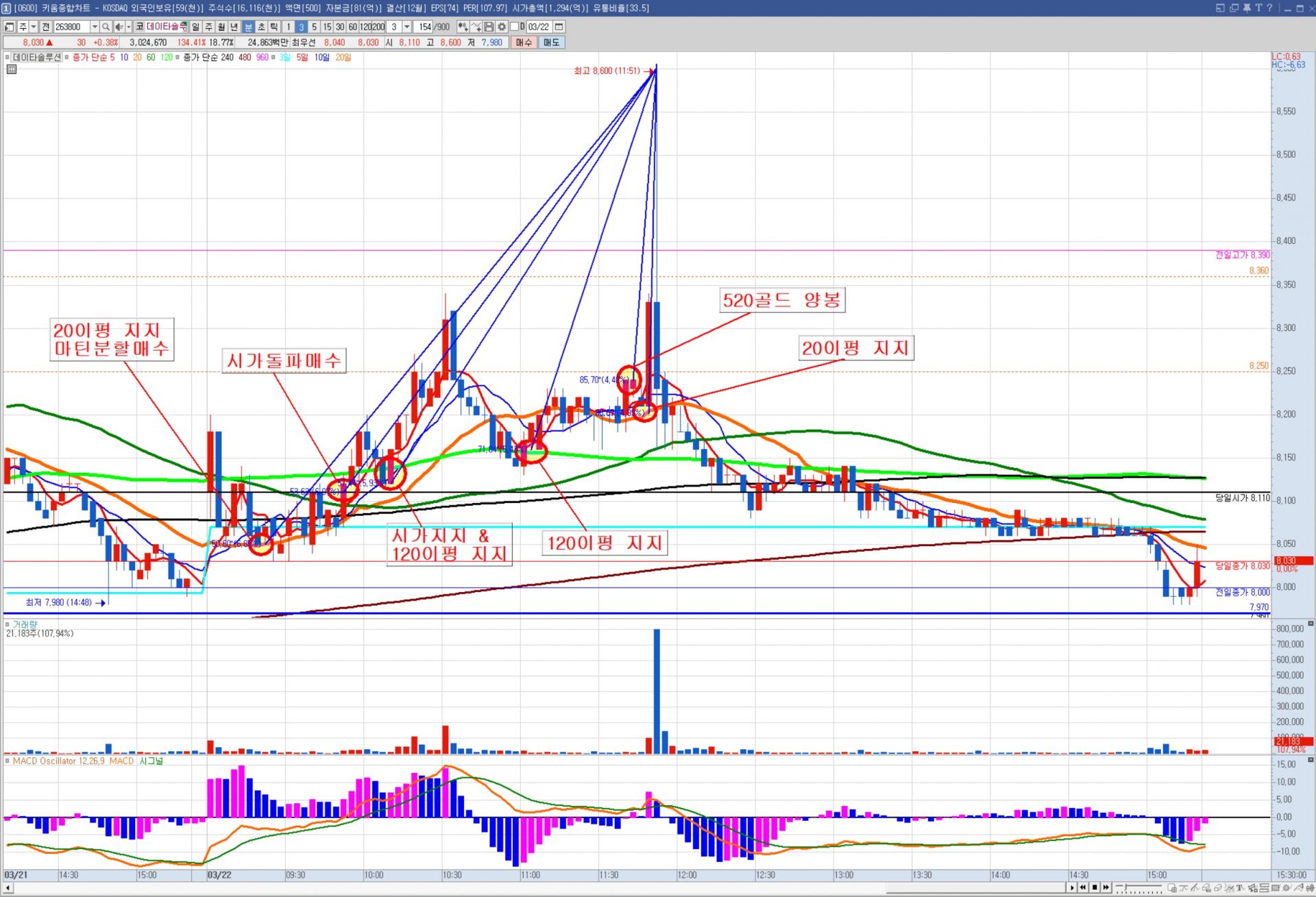Image resolution: width=1316 pixels, height=897 pixels.
Task: Open chart settings gear icon
Action: tap(502, 27)
